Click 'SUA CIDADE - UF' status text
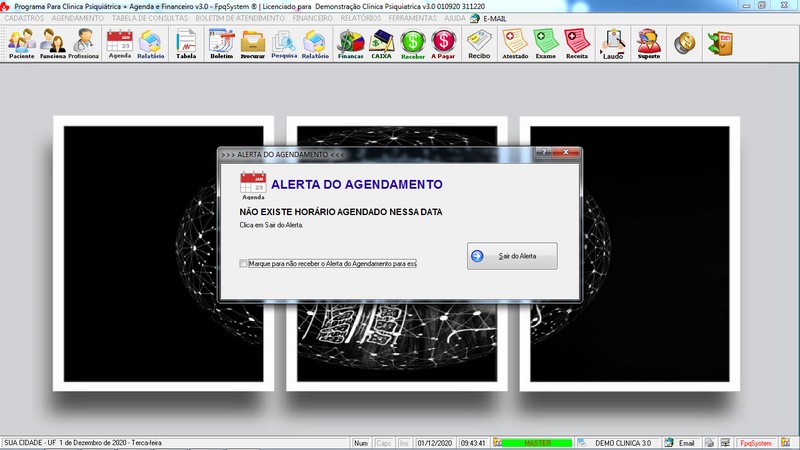Viewport: 800px width, 450px height. pos(30,443)
